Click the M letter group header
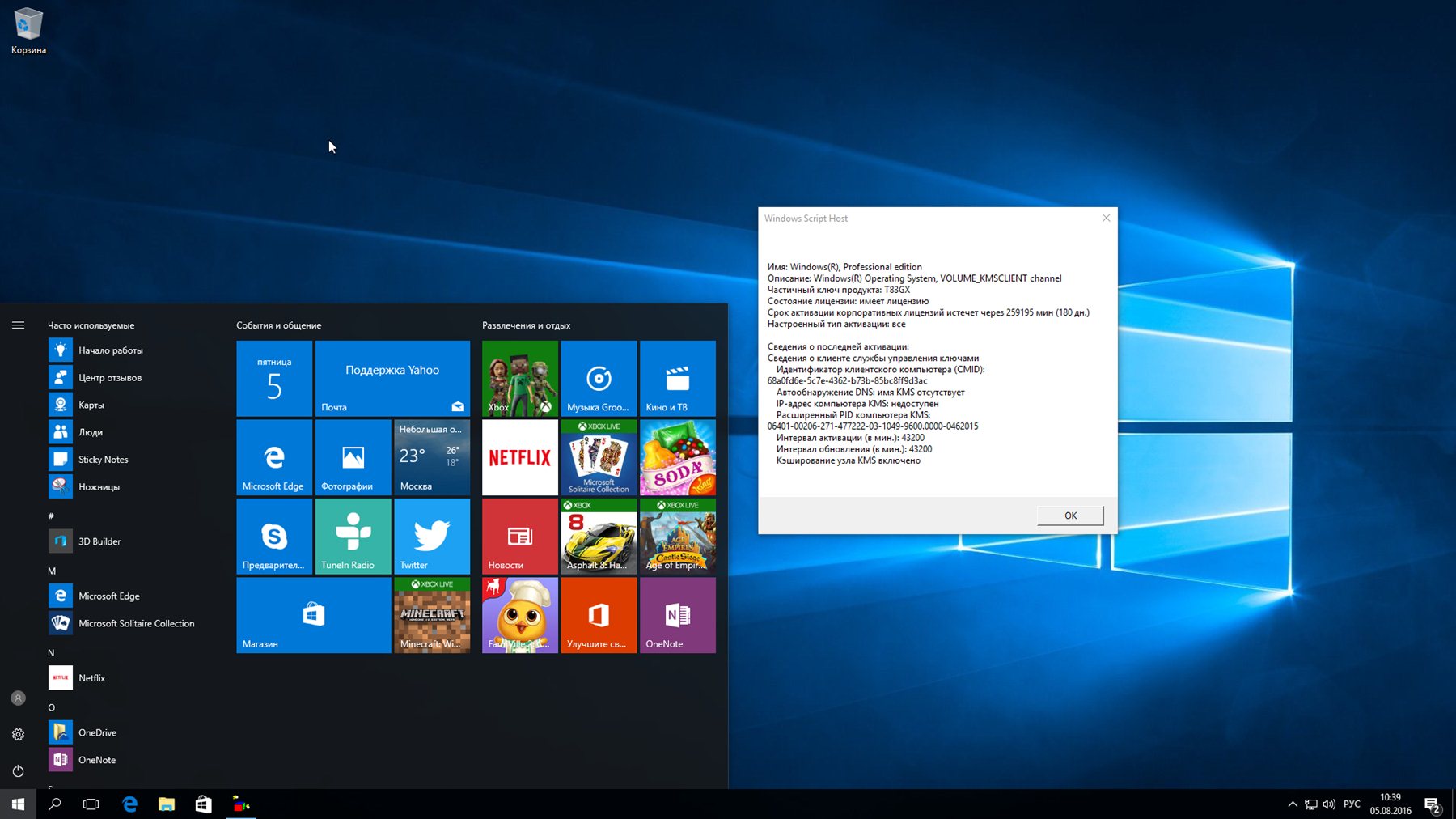 pyautogui.click(x=52, y=571)
